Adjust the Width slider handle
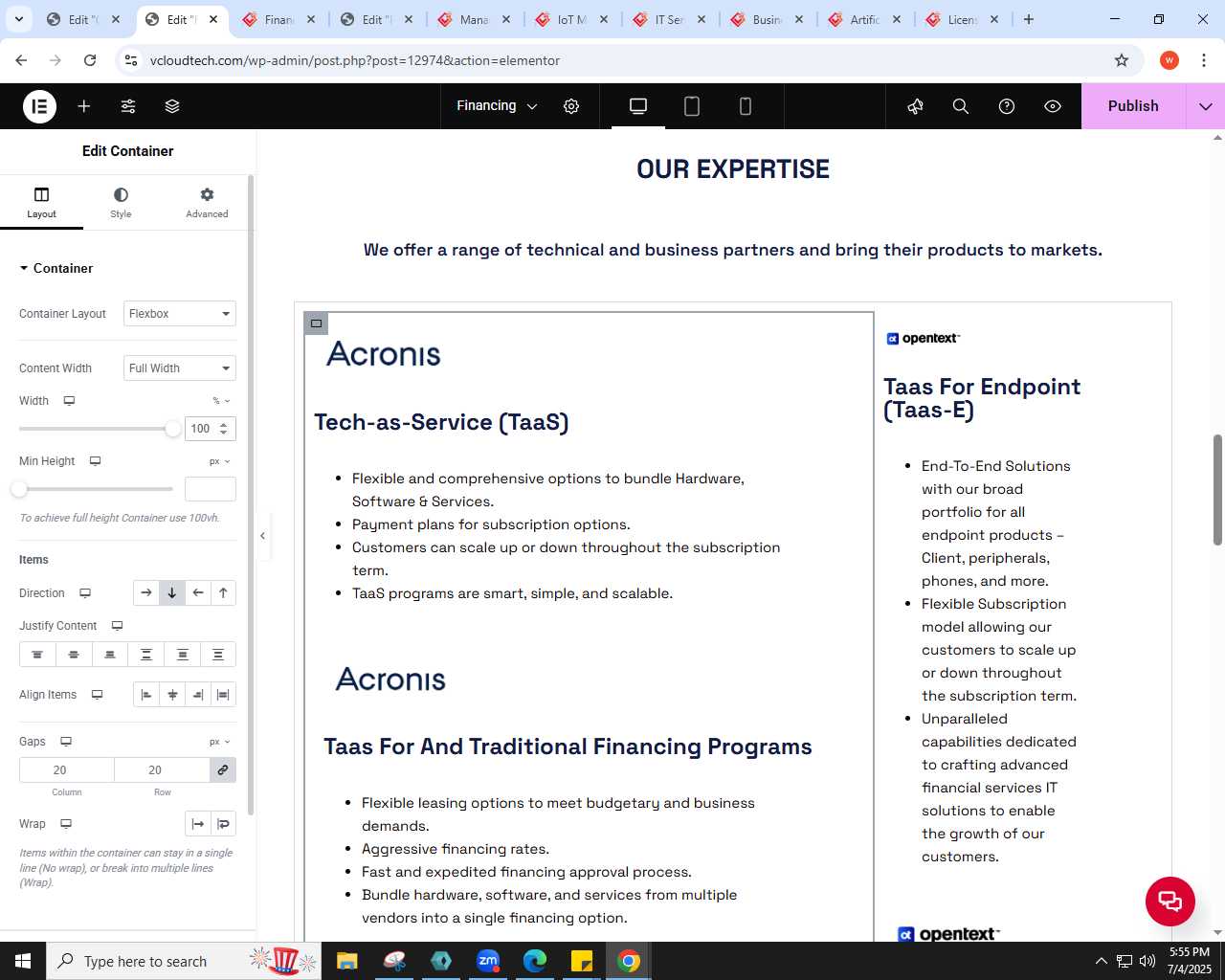 click(173, 429)
